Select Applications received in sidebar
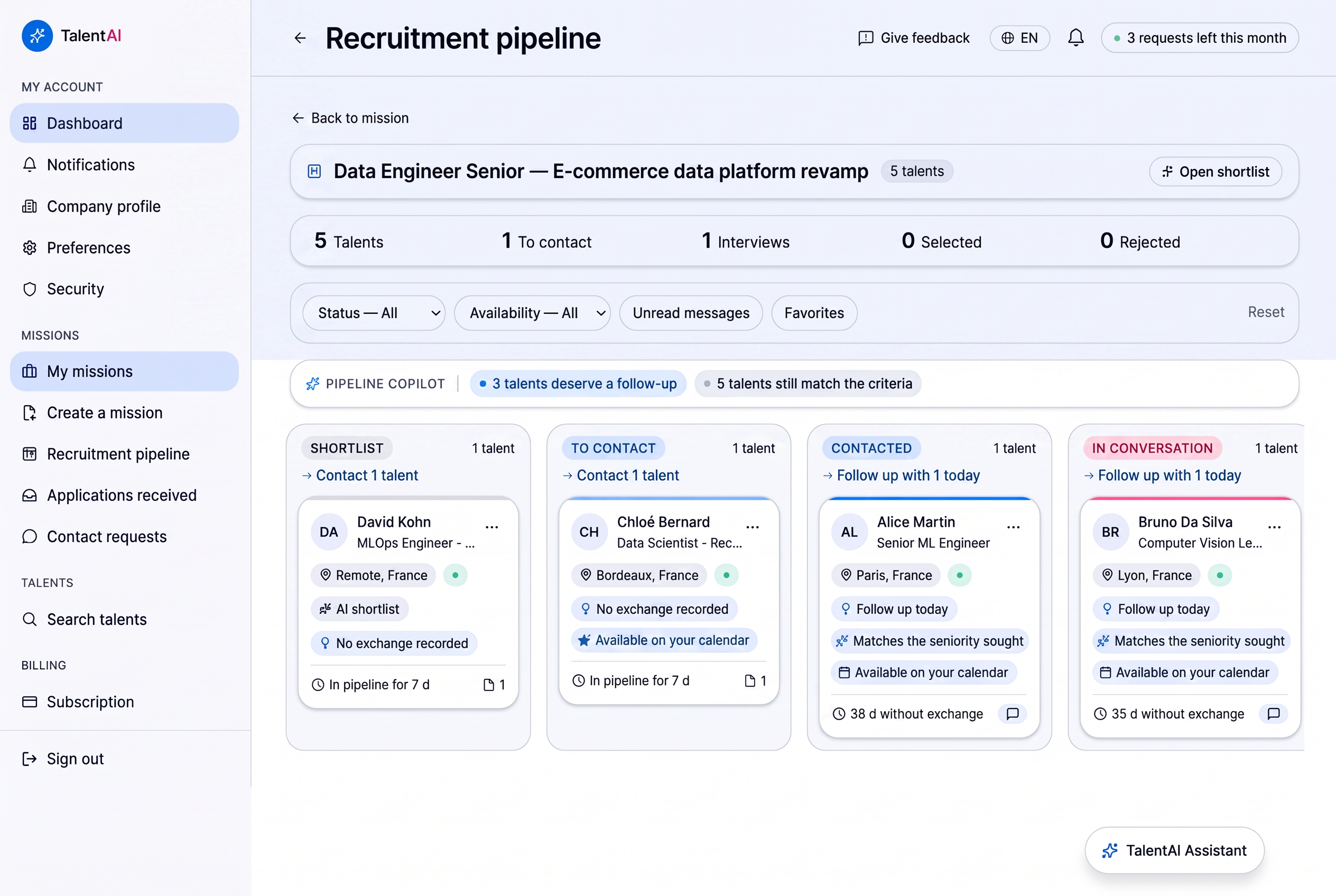The height and width of the screenshot is (896, 1336). coord(125,496)
